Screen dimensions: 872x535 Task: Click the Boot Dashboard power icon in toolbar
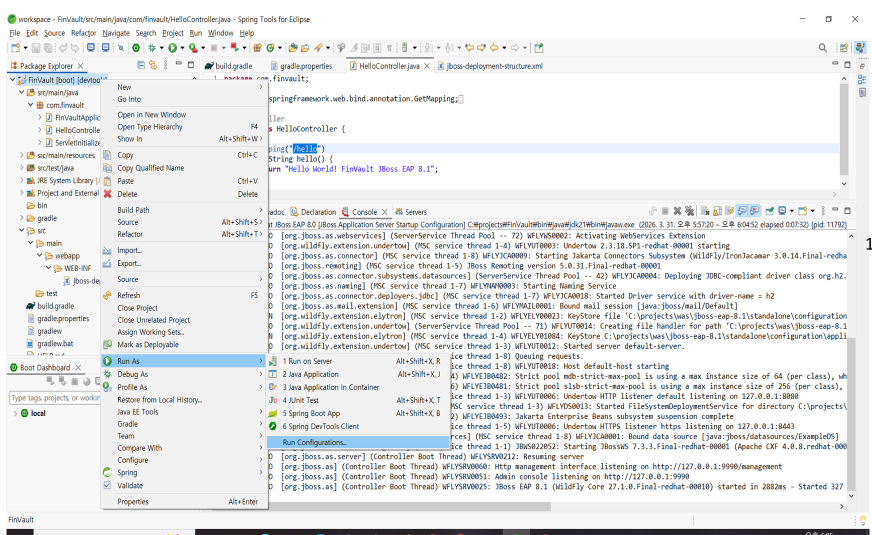point(135,48)
